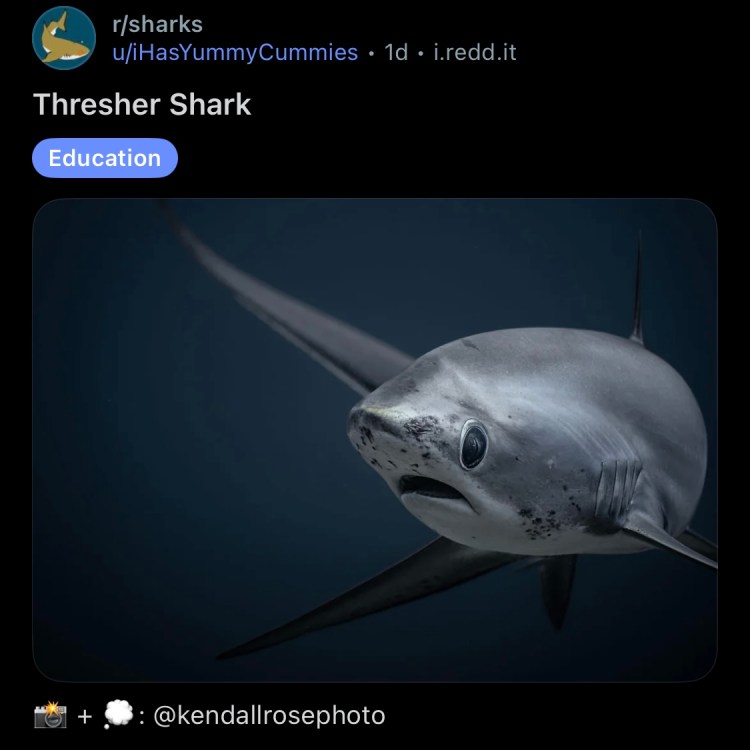The image size is (750, 750).
Task: Click the plus sign between caption emojis
Action: coord(85,716)
